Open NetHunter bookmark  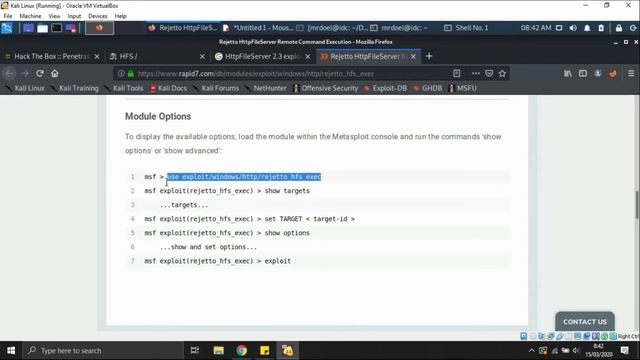pyautogui.click(x=265, y=88)
